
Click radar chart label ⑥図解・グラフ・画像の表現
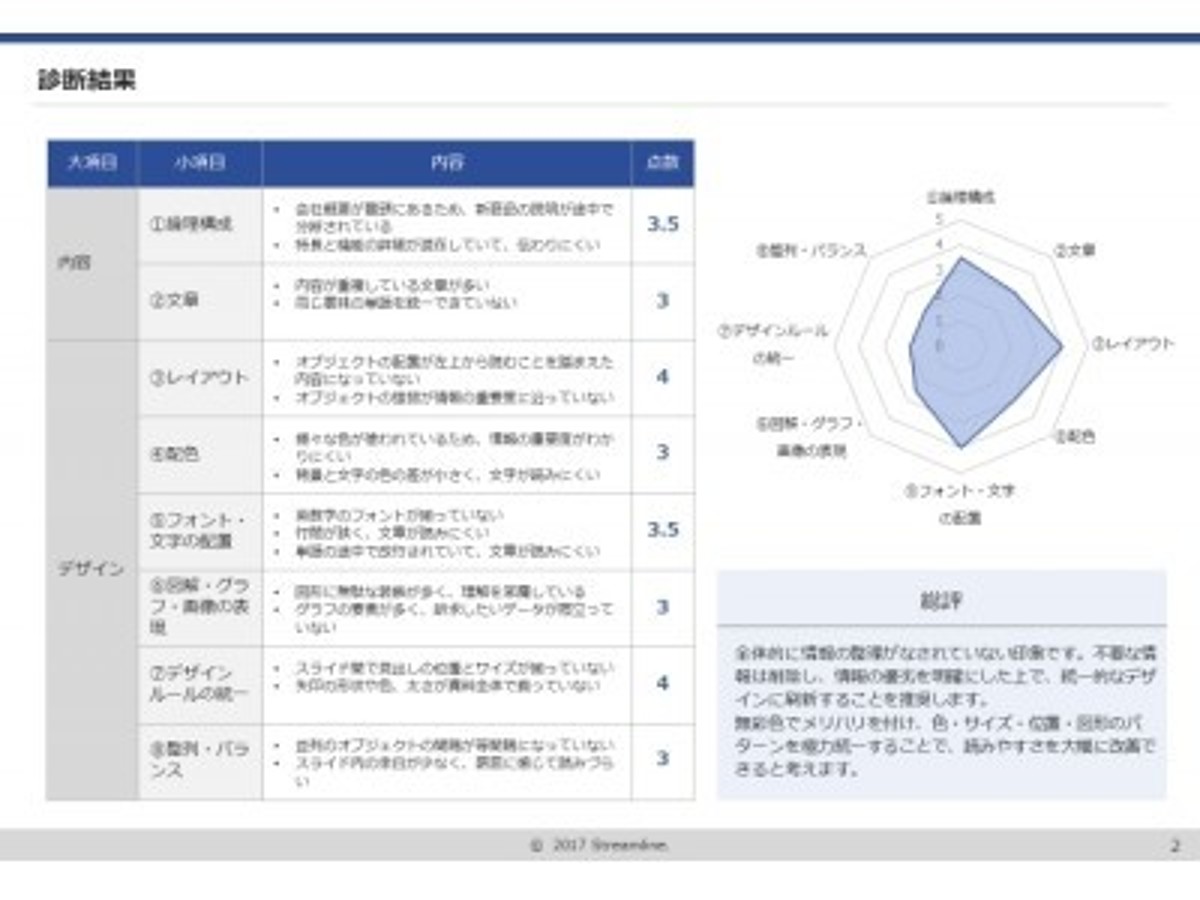809,437
